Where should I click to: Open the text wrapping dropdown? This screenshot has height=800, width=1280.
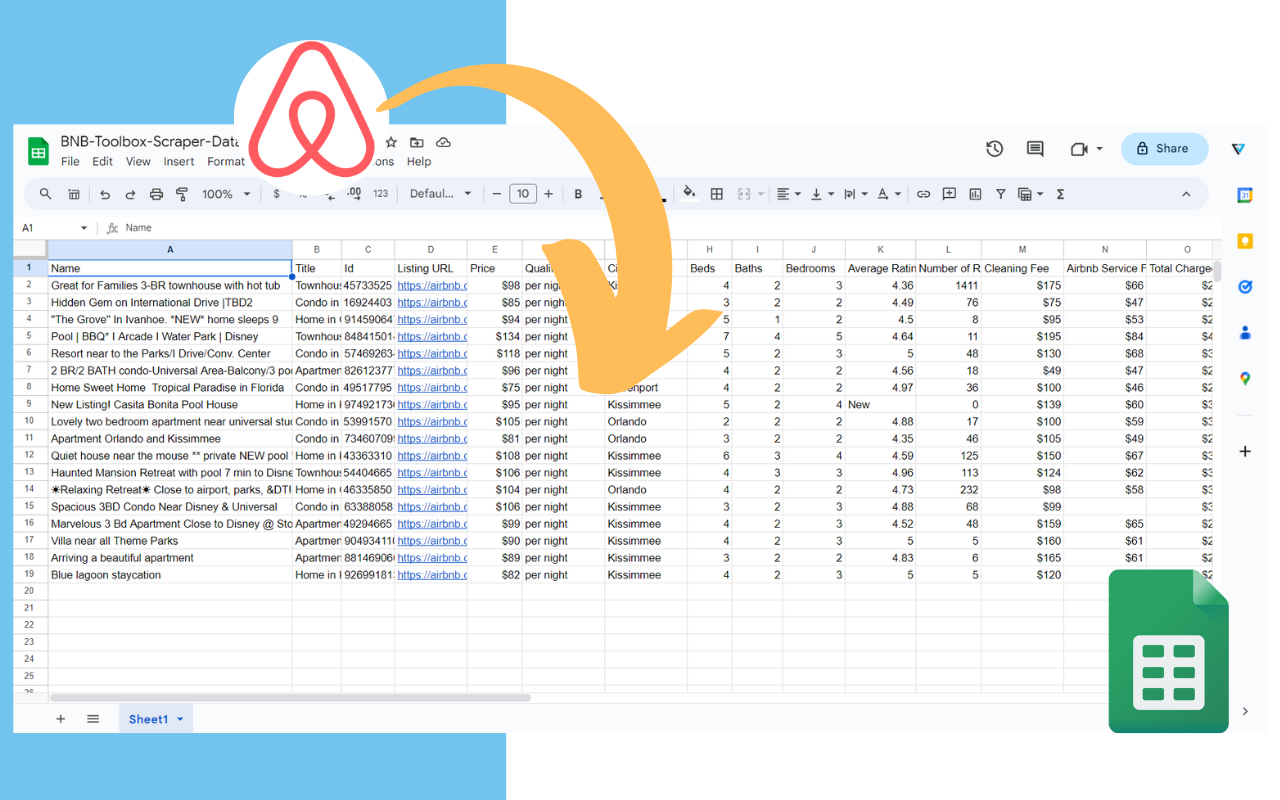(x=855, y=194)
